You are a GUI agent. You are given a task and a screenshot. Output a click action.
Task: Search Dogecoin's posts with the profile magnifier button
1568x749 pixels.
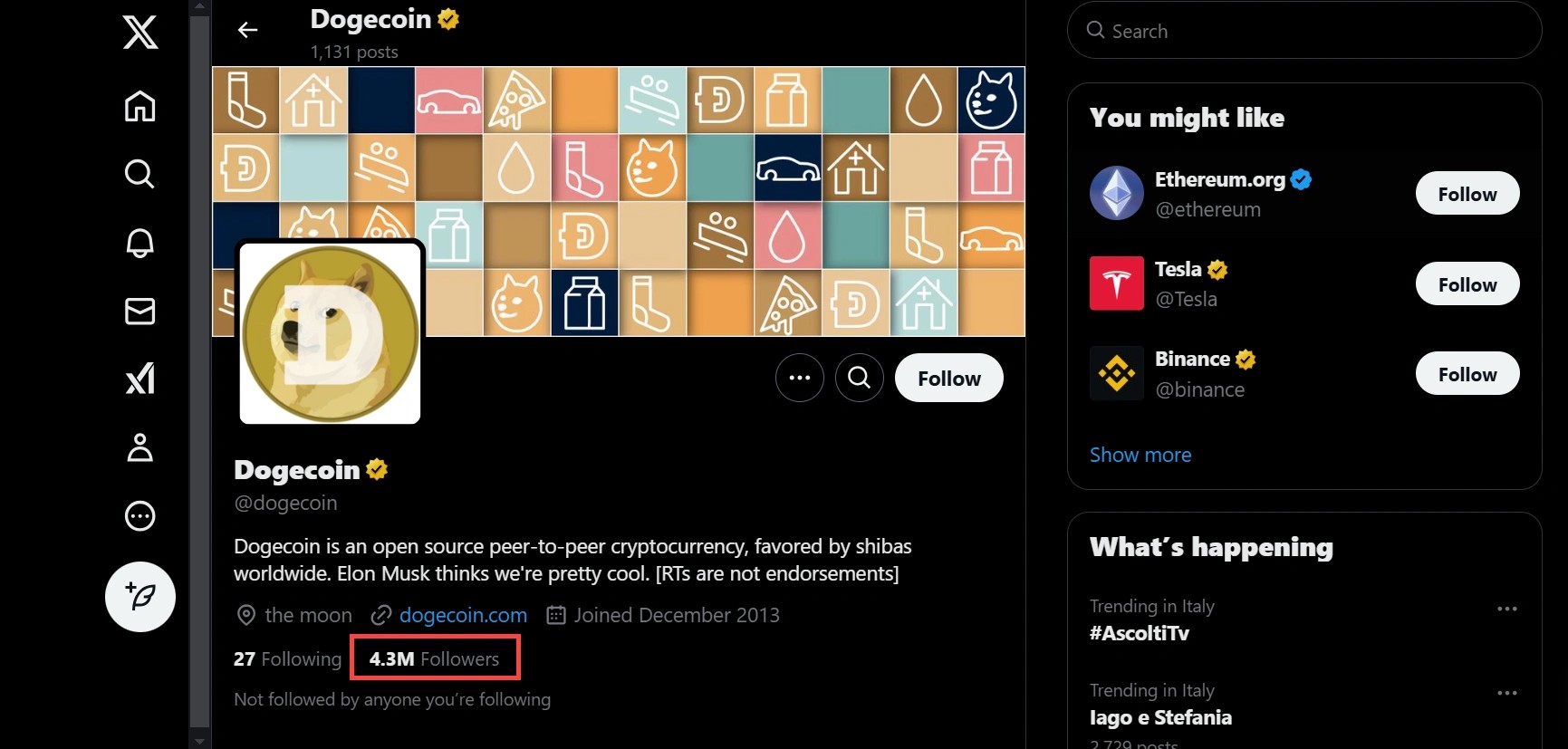click(859, 378)
